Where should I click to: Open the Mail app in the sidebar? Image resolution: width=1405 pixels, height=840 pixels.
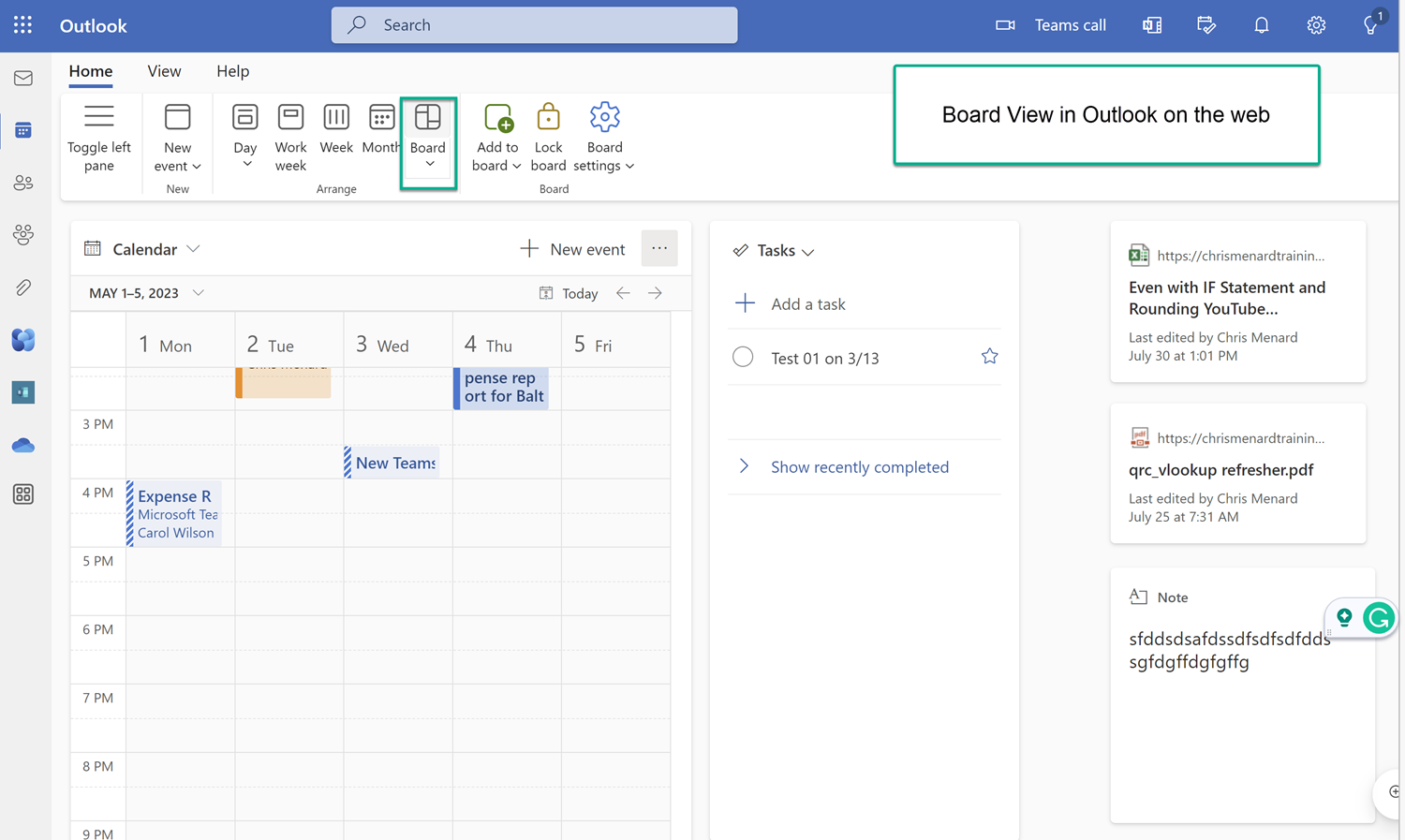22,78
